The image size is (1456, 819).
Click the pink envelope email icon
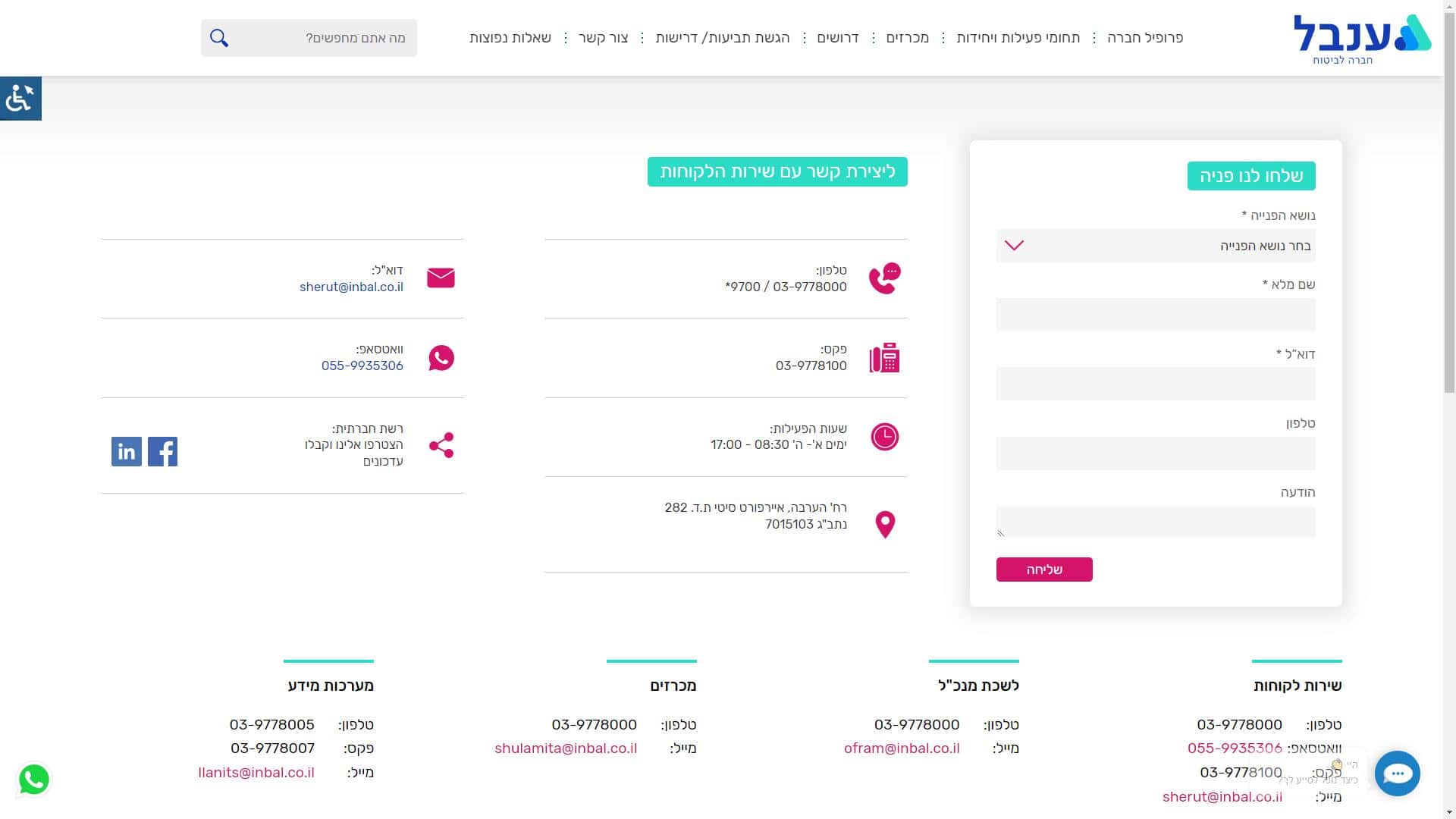pos(441,278)
